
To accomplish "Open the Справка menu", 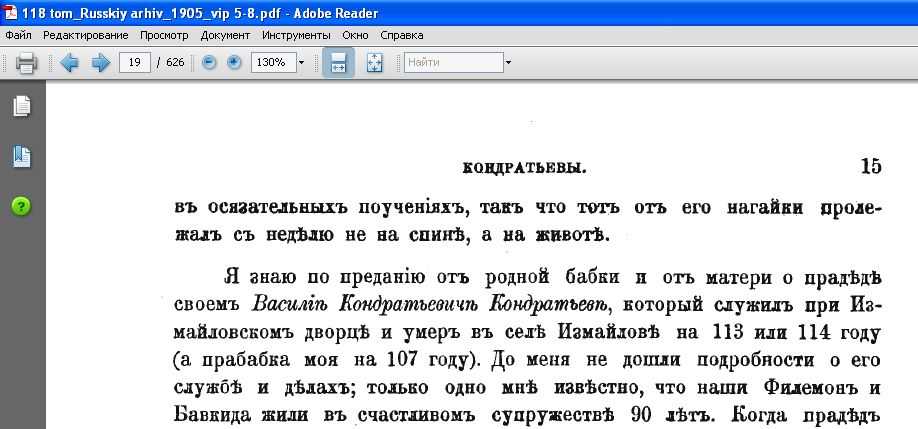I will point(401,35).
